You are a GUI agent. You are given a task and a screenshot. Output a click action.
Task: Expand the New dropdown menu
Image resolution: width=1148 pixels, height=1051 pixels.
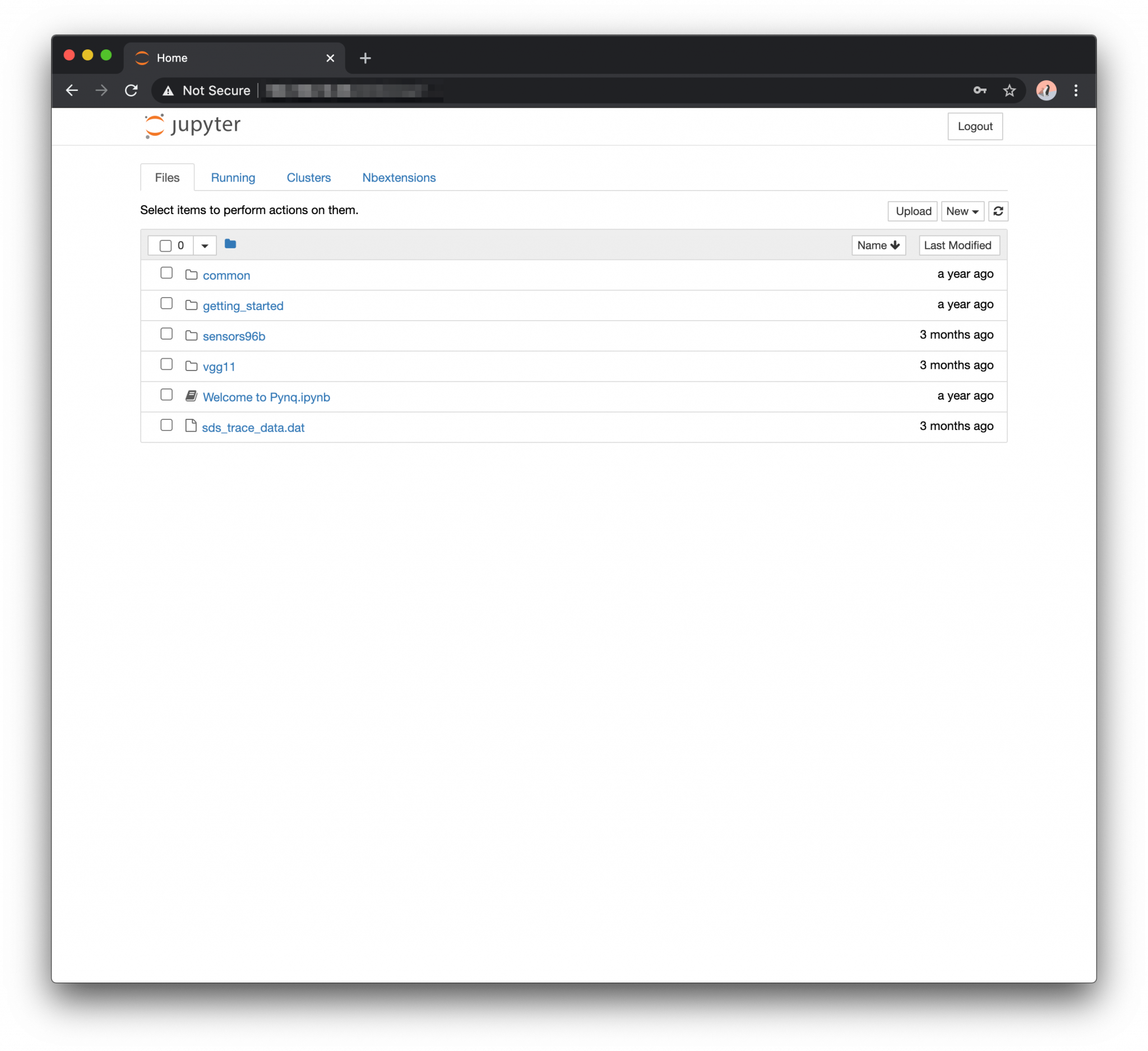(x=962, y=211)
